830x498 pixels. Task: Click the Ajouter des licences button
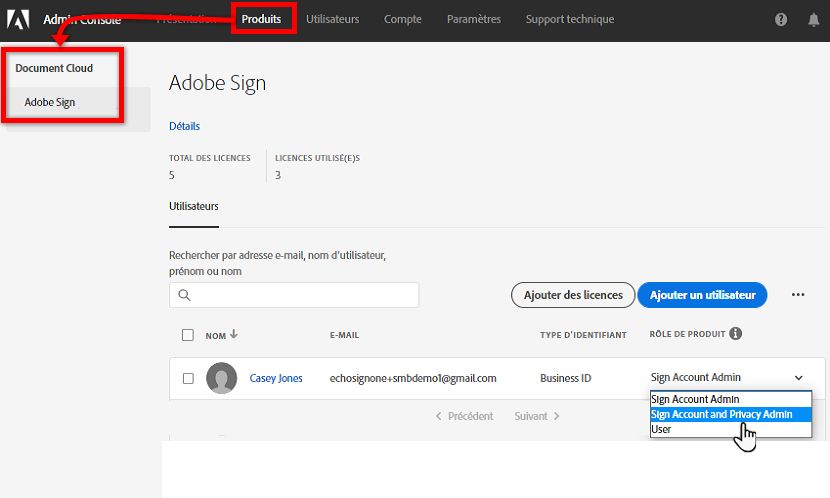573,295
